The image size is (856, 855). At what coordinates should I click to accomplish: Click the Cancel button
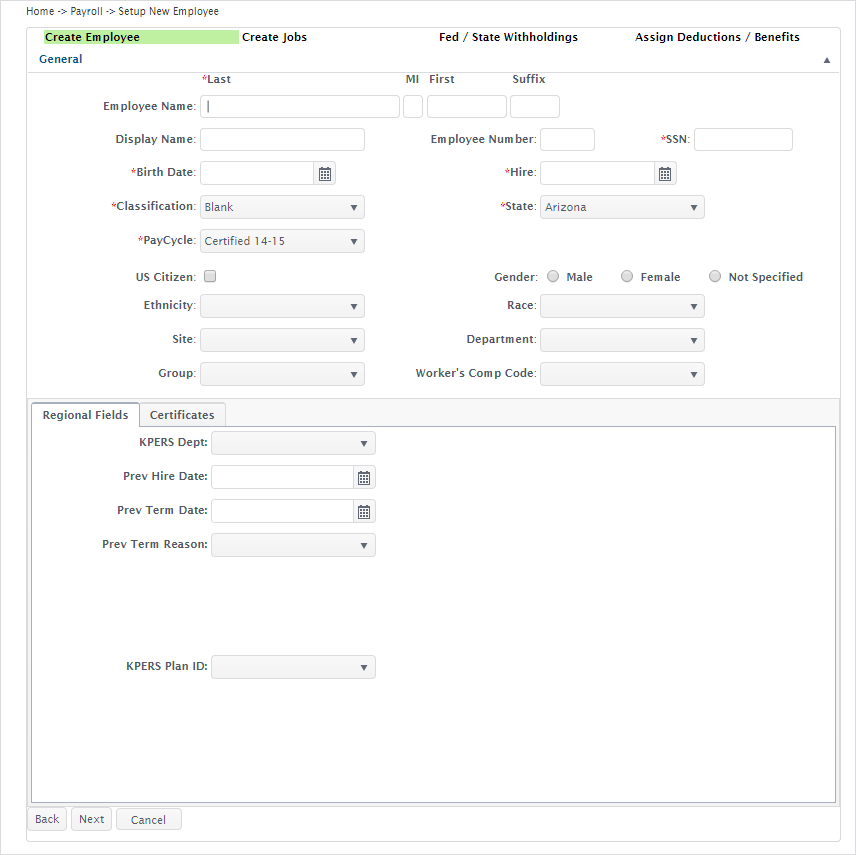click(x=148, y=820)
